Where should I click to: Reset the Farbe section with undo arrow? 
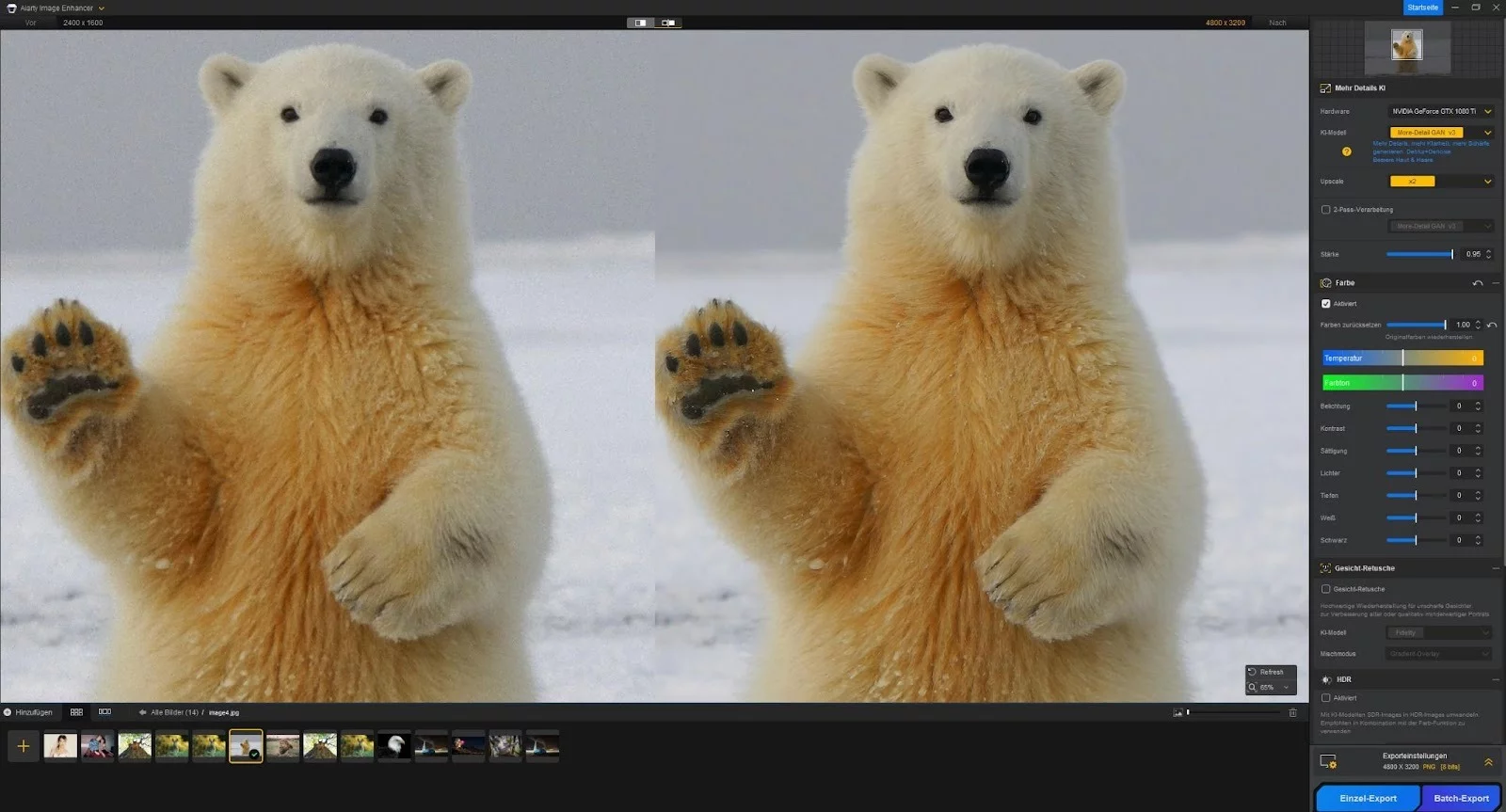[x=1478, y=283]
